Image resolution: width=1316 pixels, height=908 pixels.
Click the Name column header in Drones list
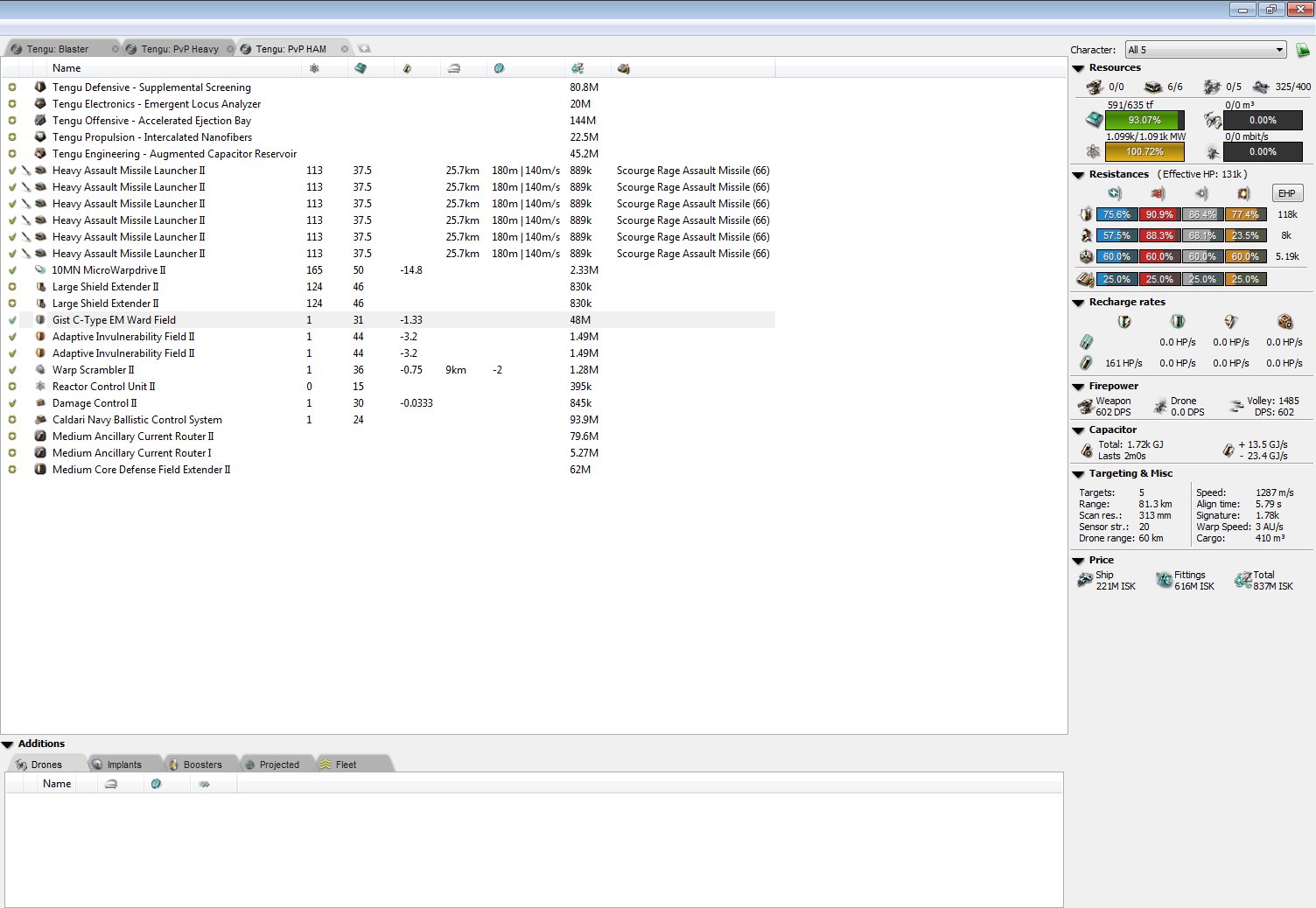pyautogui.click(x=57, y=784)
